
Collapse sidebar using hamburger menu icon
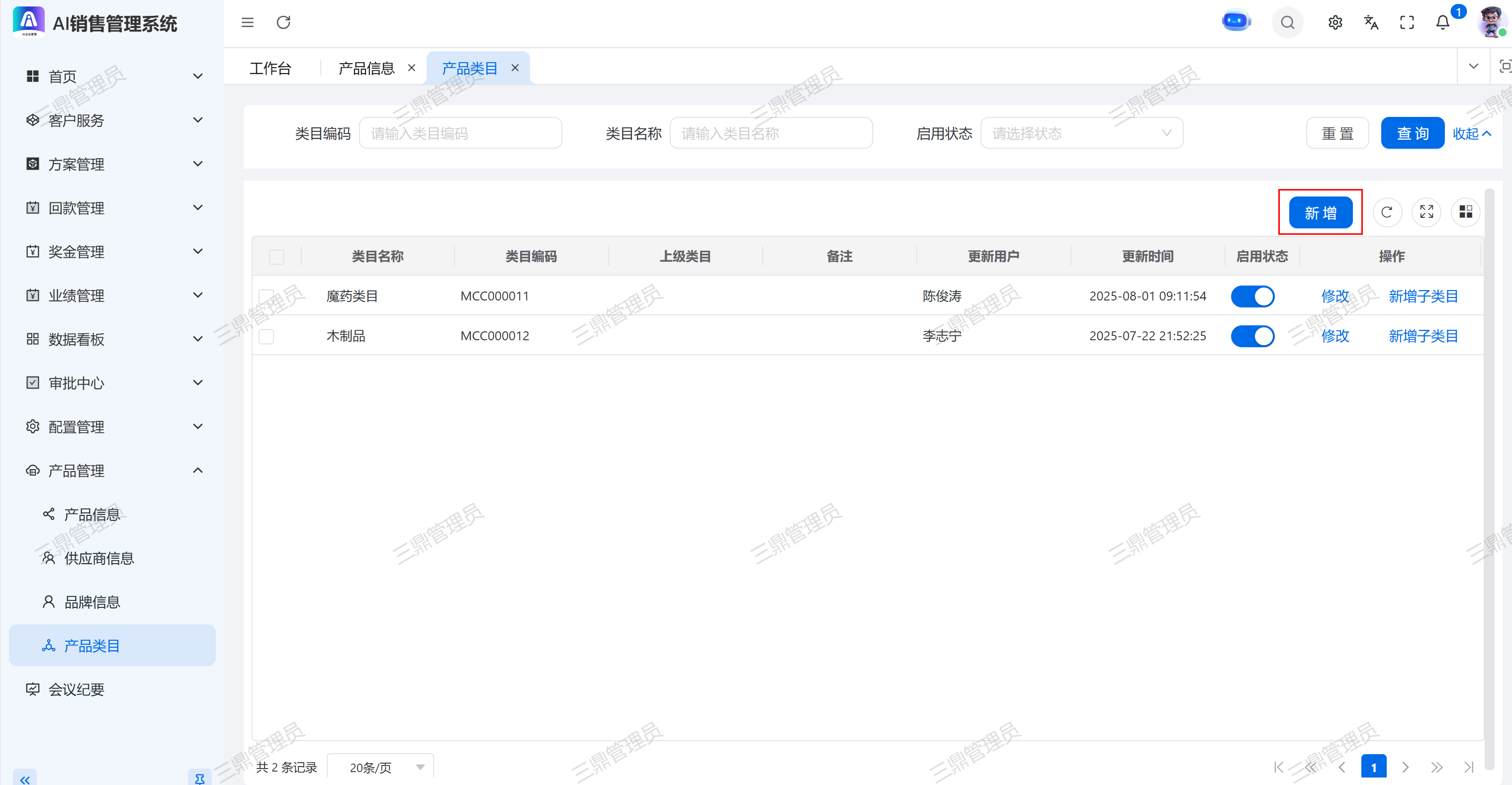click(248, 22)
